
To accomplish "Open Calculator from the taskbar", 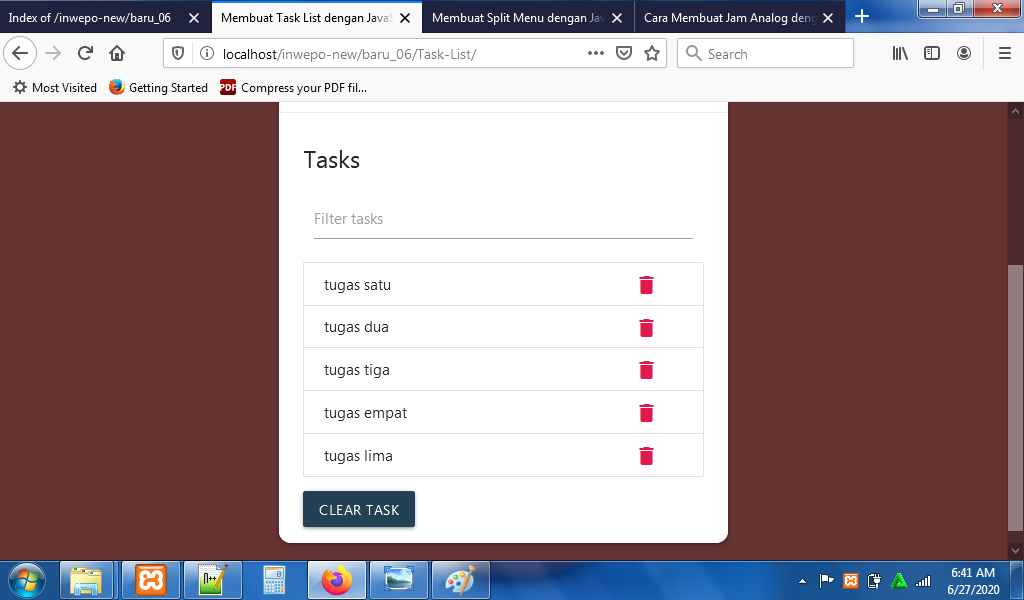I will pyautogui.click(x=274, y=580).
